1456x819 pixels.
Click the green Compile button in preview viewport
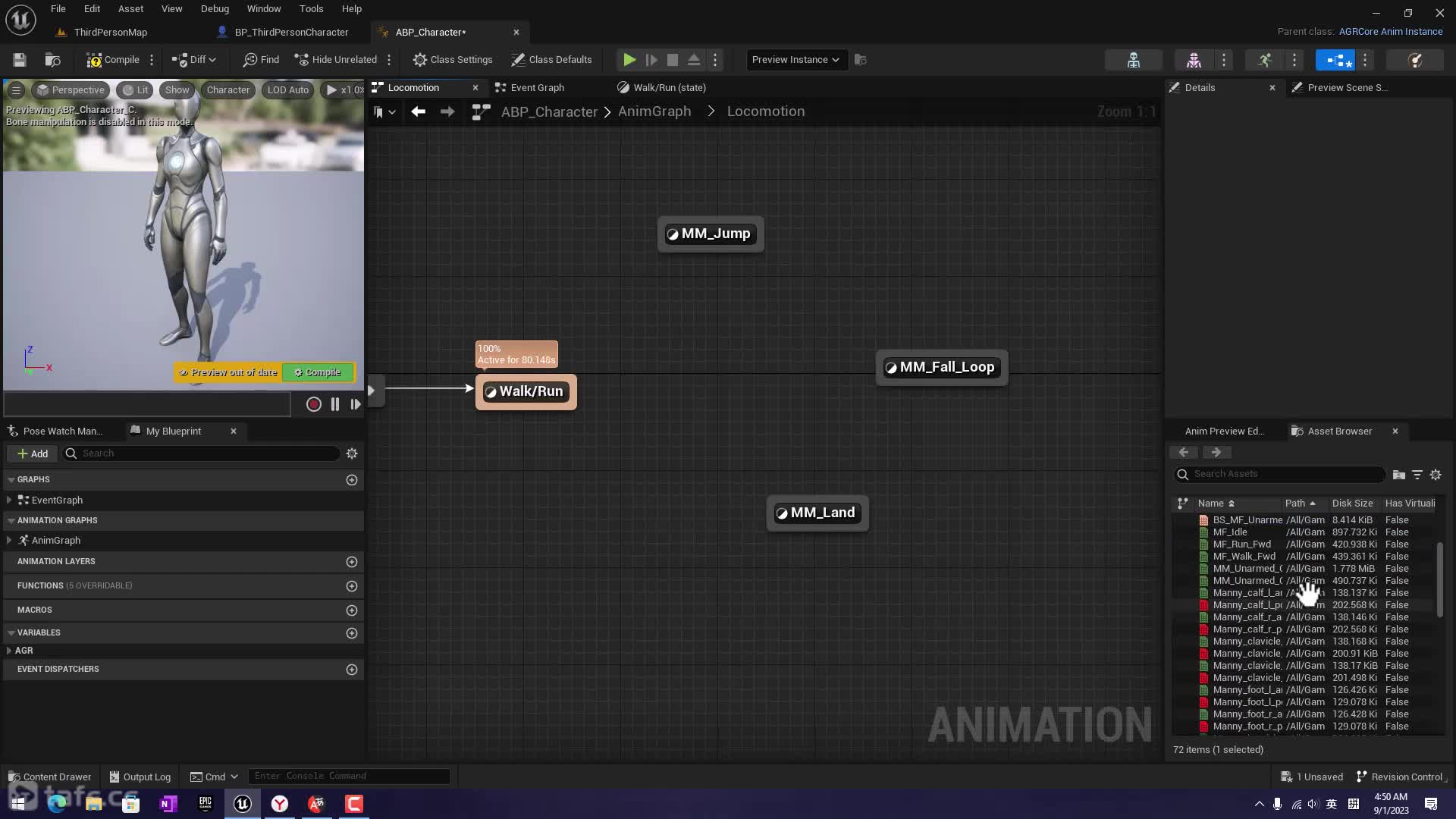pos(318,372)
